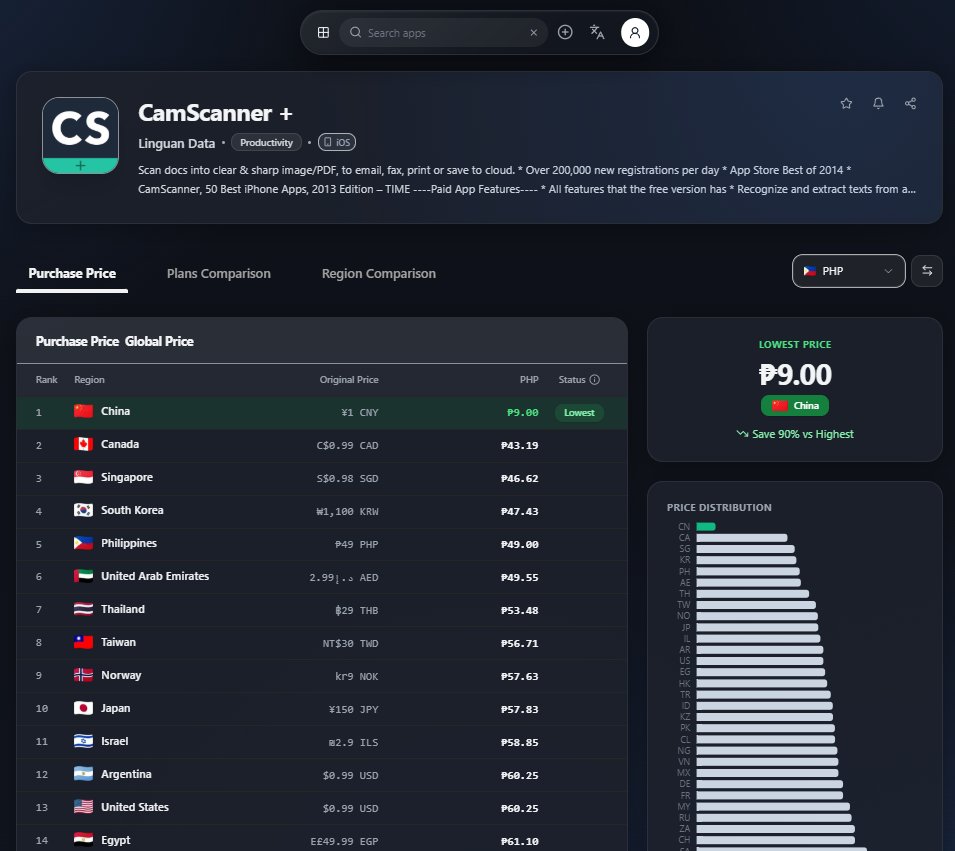Click the Canada flag icon
This screenshot has width=955, height=851.
tap(83, 444)
